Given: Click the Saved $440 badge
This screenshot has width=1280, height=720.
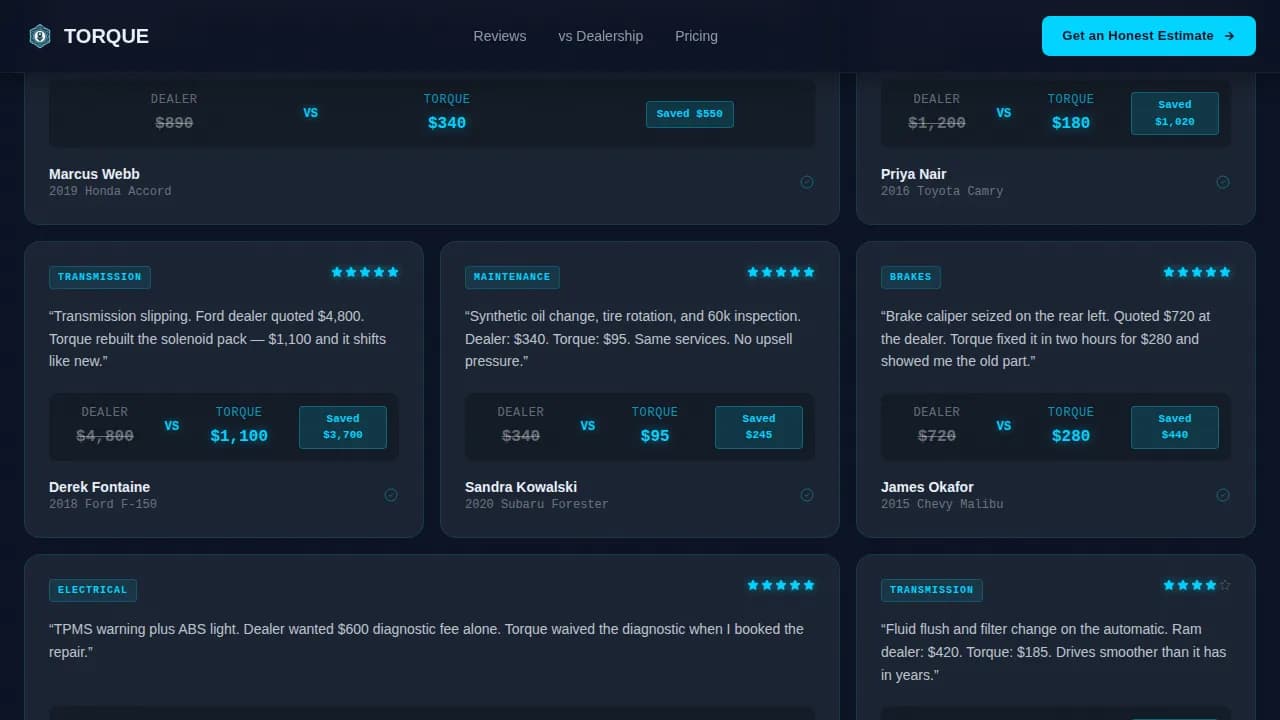Looking at the screenshot, I should pos(1175,427).
